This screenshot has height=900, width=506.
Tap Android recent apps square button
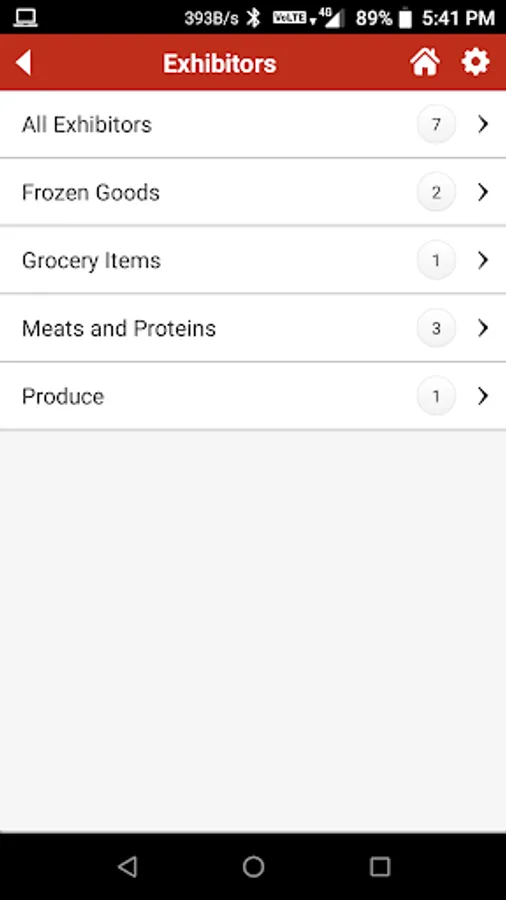[x=380, y=866]
